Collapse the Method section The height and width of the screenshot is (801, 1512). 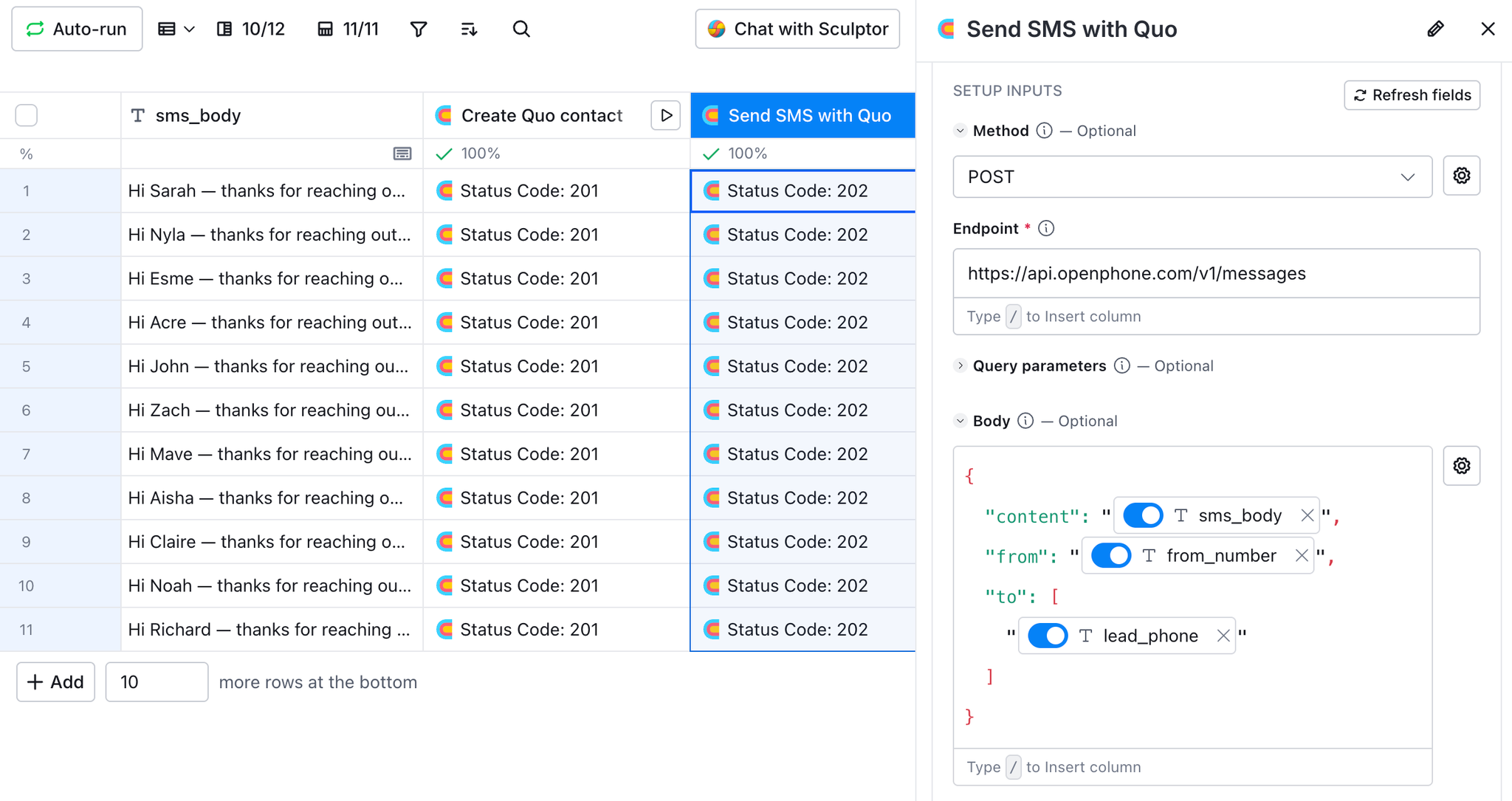point(961,130)
